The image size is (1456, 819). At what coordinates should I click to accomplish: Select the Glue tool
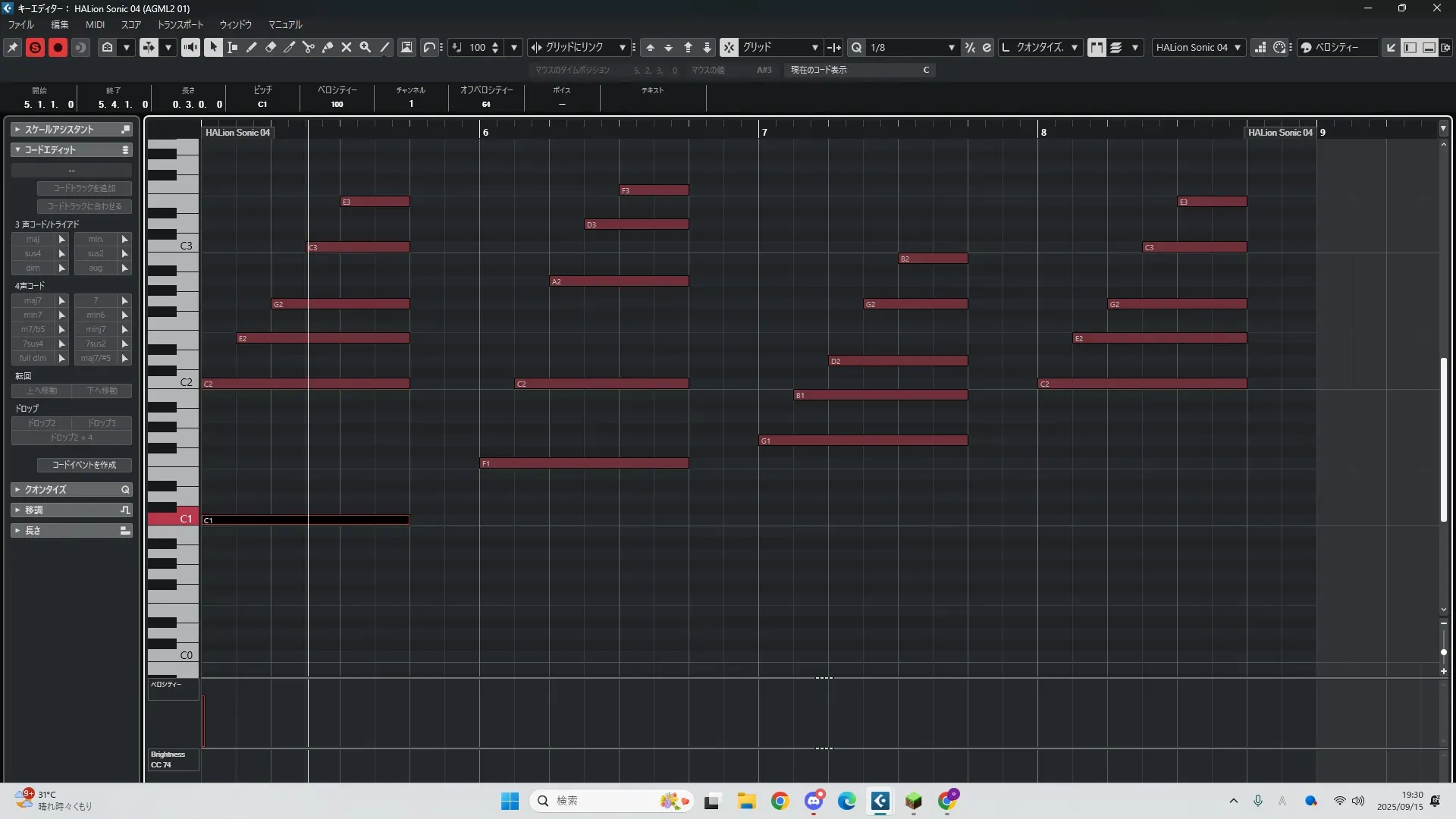coord(328,47)
